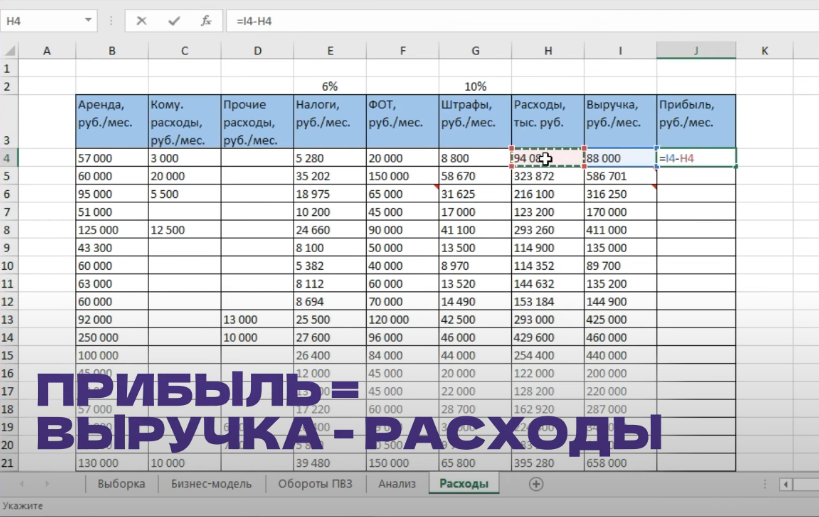The image size is (819, 517).
Task: Select row 2 header
Action: point(7,86)
